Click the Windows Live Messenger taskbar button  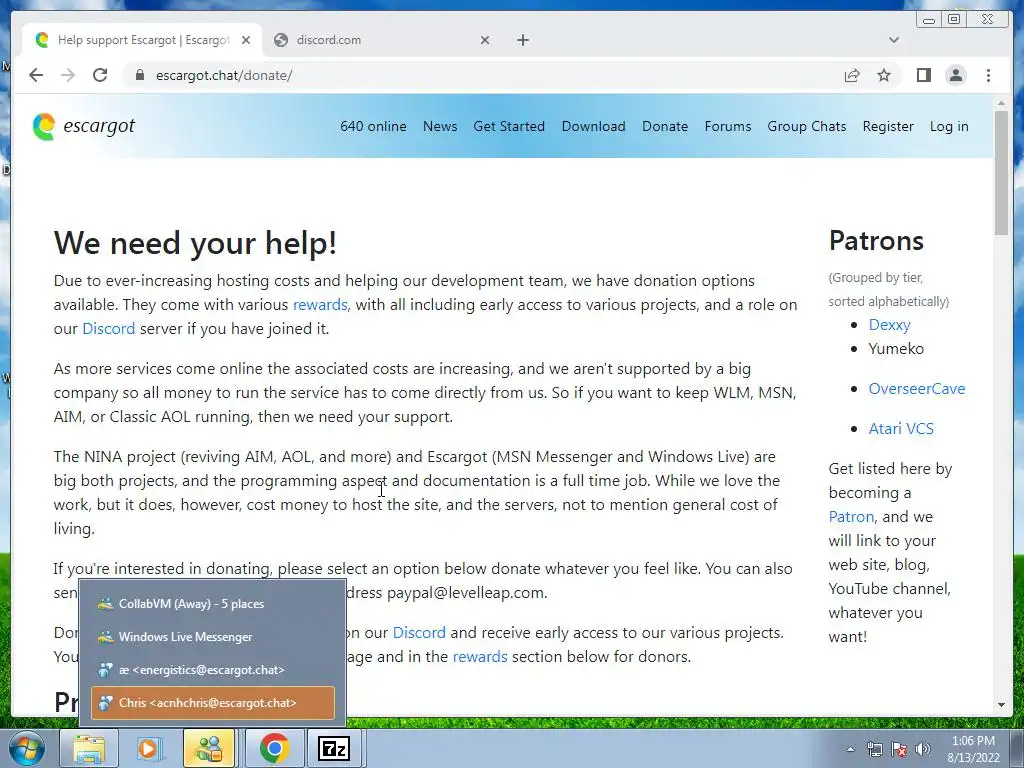[209, 748]
